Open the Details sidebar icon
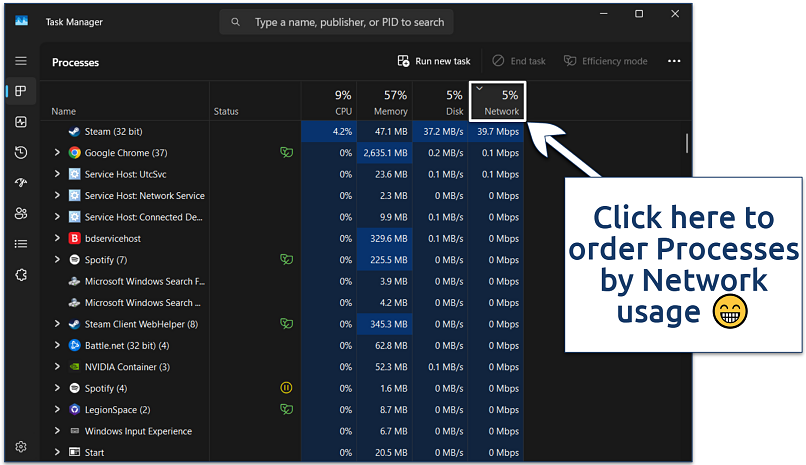 click(21, 244)
